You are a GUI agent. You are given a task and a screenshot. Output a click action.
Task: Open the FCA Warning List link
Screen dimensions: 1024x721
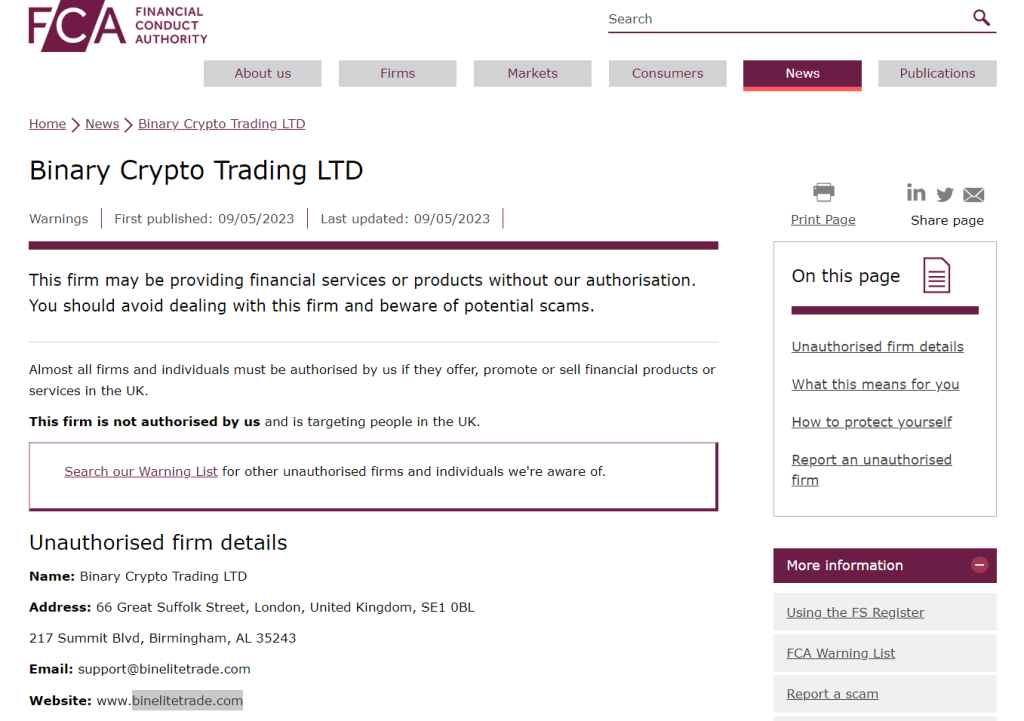(x=840, y=653)
